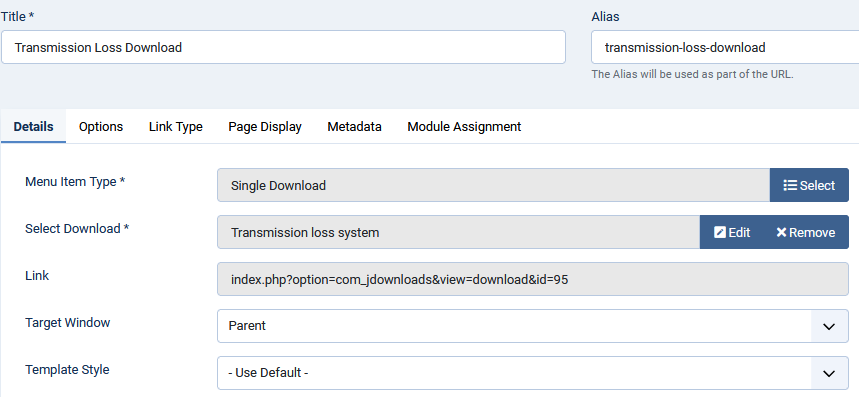This screenshot has width=859, height=397.
Task: Click the read-only Link field
Action: pos(532,280)
